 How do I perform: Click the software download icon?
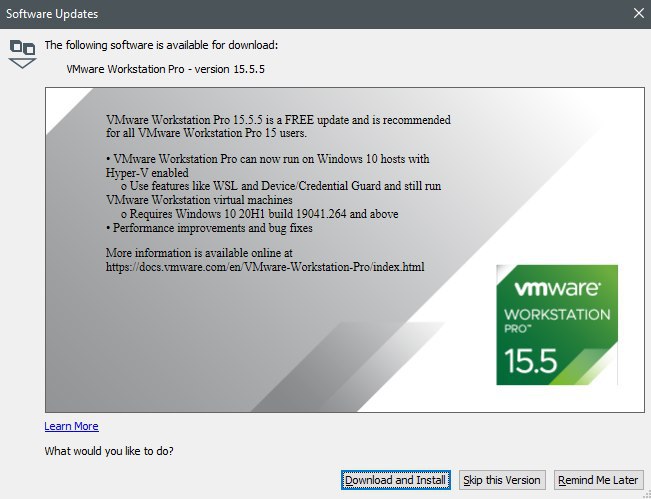click(22, 54)
